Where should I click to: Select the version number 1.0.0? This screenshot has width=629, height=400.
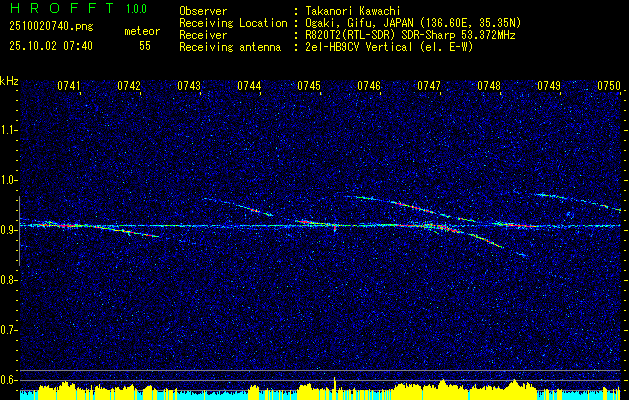(x=136, y=9)
